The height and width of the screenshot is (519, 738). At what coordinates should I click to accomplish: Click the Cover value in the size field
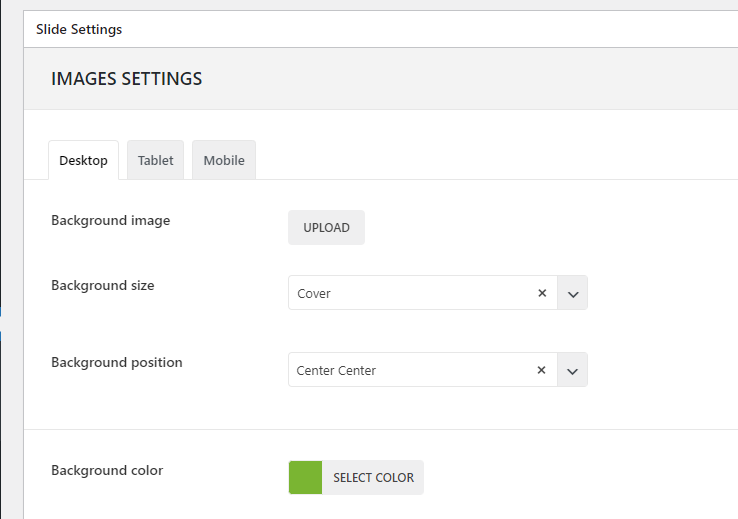(x=314, y=294)
